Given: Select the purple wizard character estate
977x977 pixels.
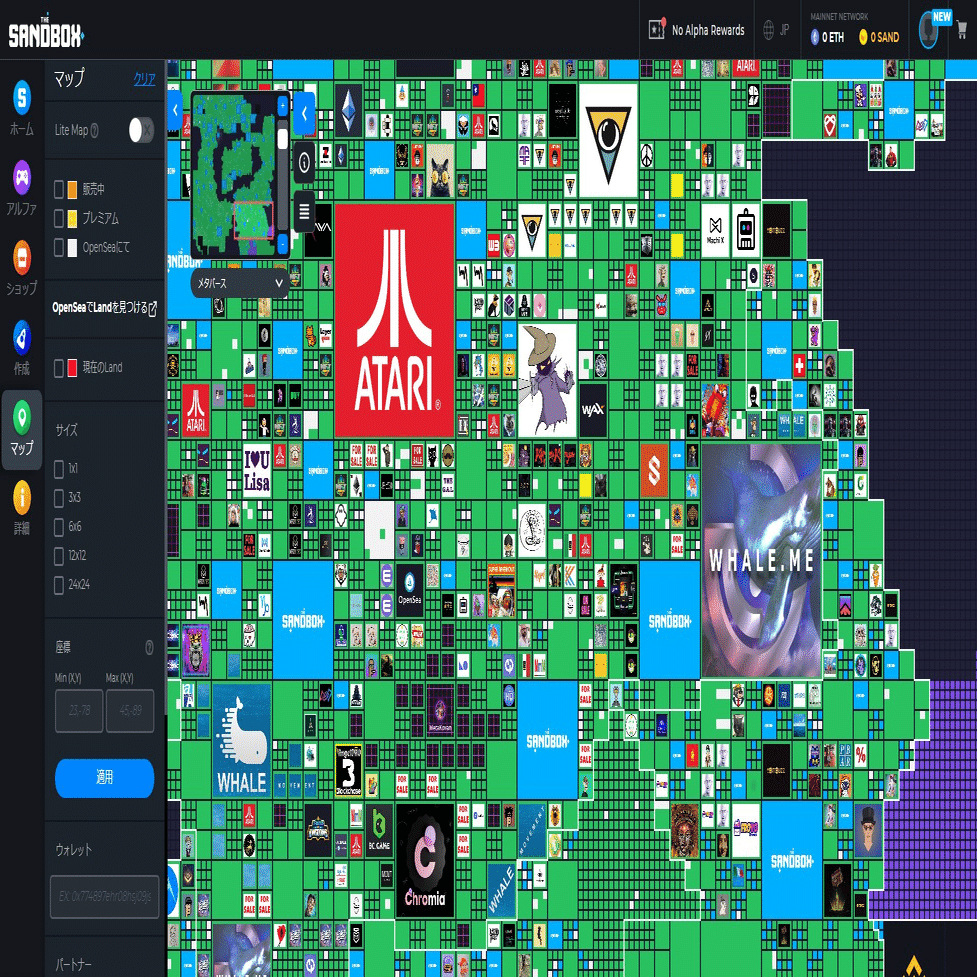Looking at the screenshot, I should (546, 380).
